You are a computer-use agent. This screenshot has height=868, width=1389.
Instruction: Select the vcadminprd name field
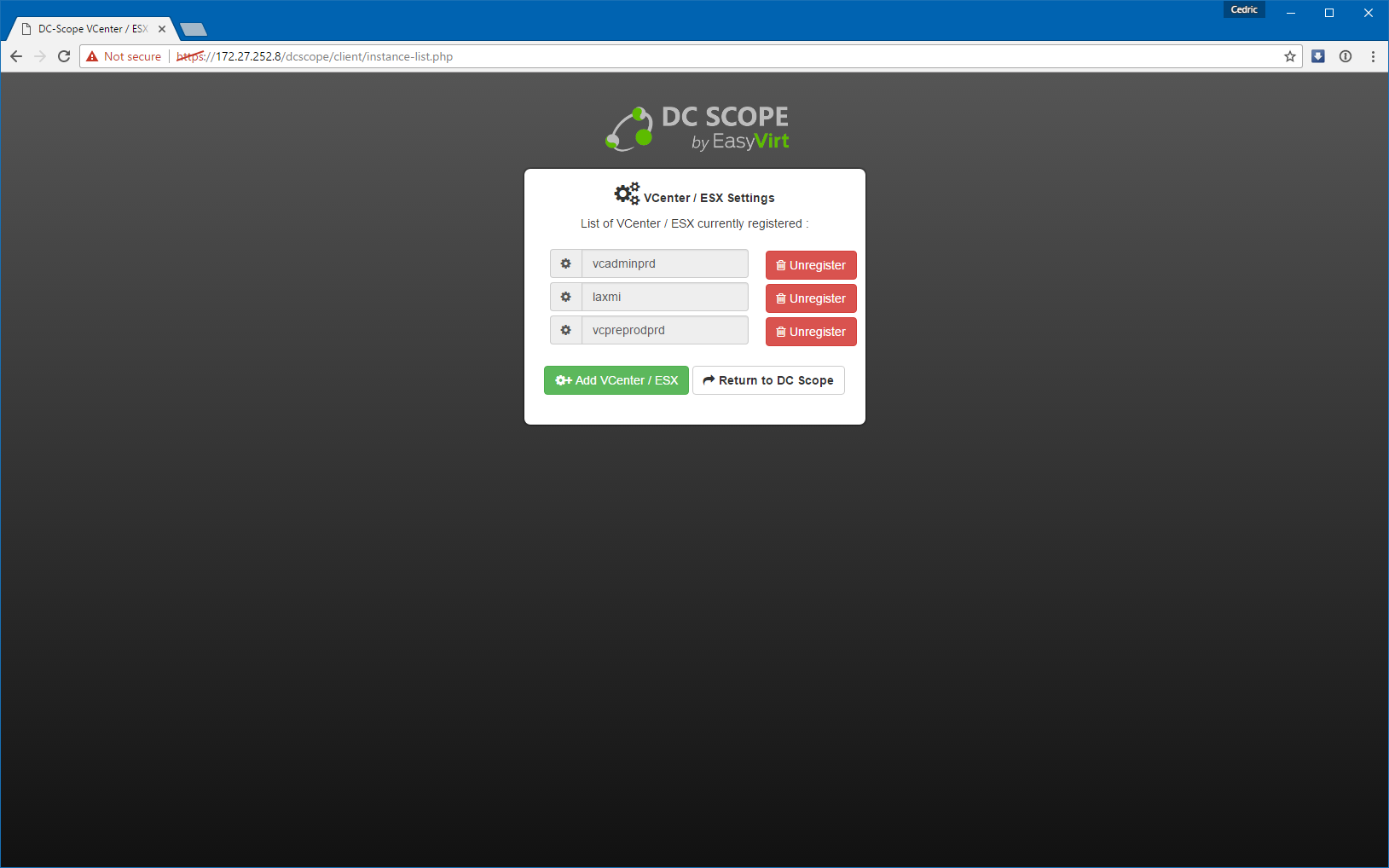[x=664, y=264]
